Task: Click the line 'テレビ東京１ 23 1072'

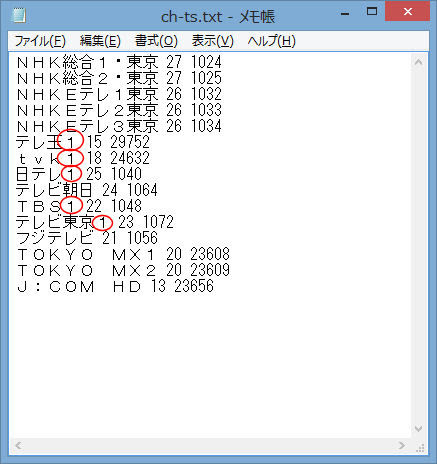Action: pyautogui.click(x=95, y=222)
